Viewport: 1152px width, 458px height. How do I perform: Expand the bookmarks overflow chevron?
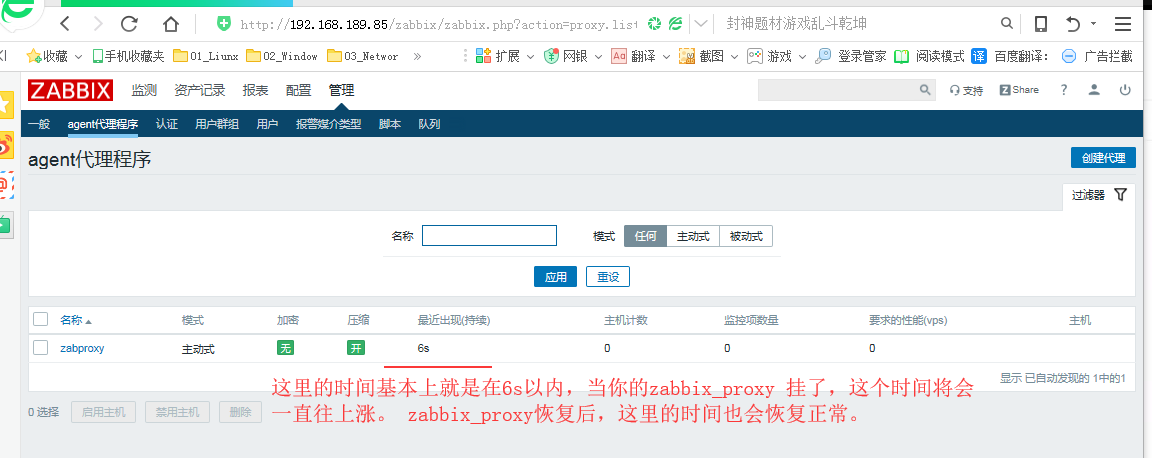[x=417, y=56]
